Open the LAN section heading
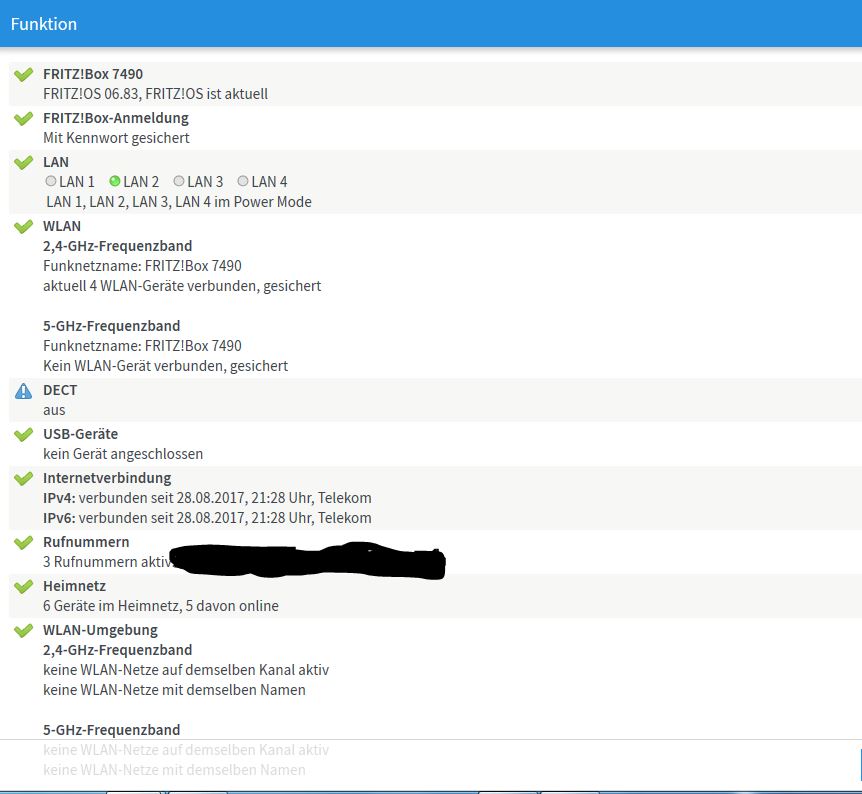This screenshot has height=794, width=862. [56, 162]
